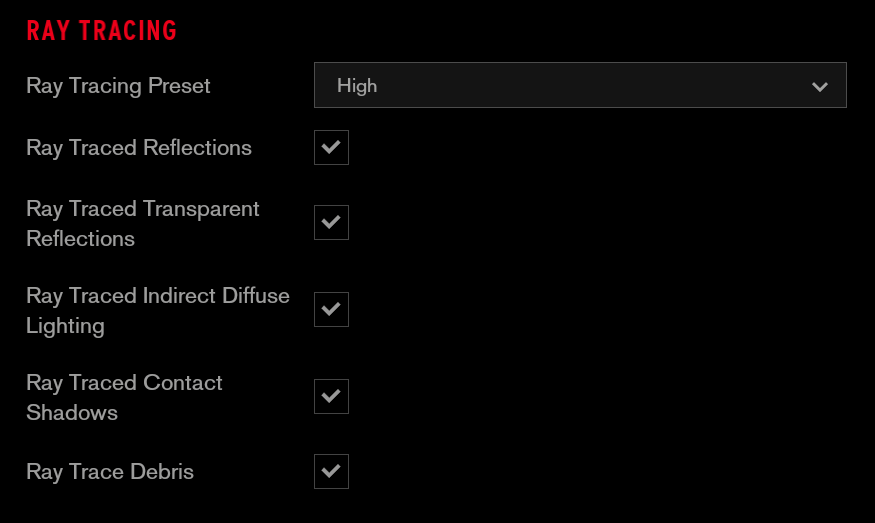This screenshot has height=523, width=875.
Task: Click the red RAY TRACING section heading
Action: pos(102,30)
